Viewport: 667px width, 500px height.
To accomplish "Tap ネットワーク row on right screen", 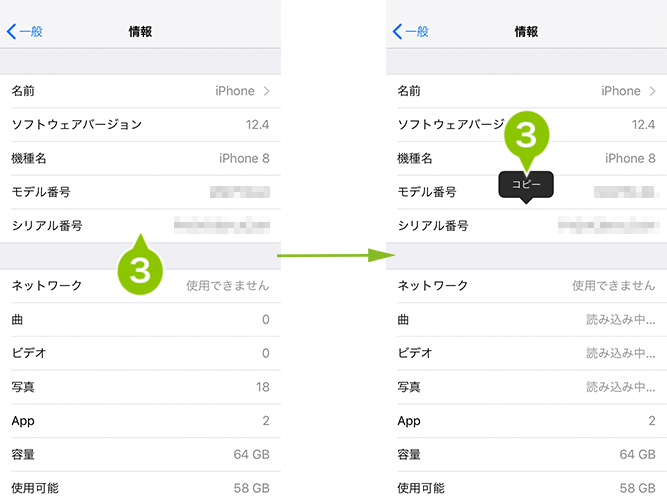I will click(x=527, y=286).
